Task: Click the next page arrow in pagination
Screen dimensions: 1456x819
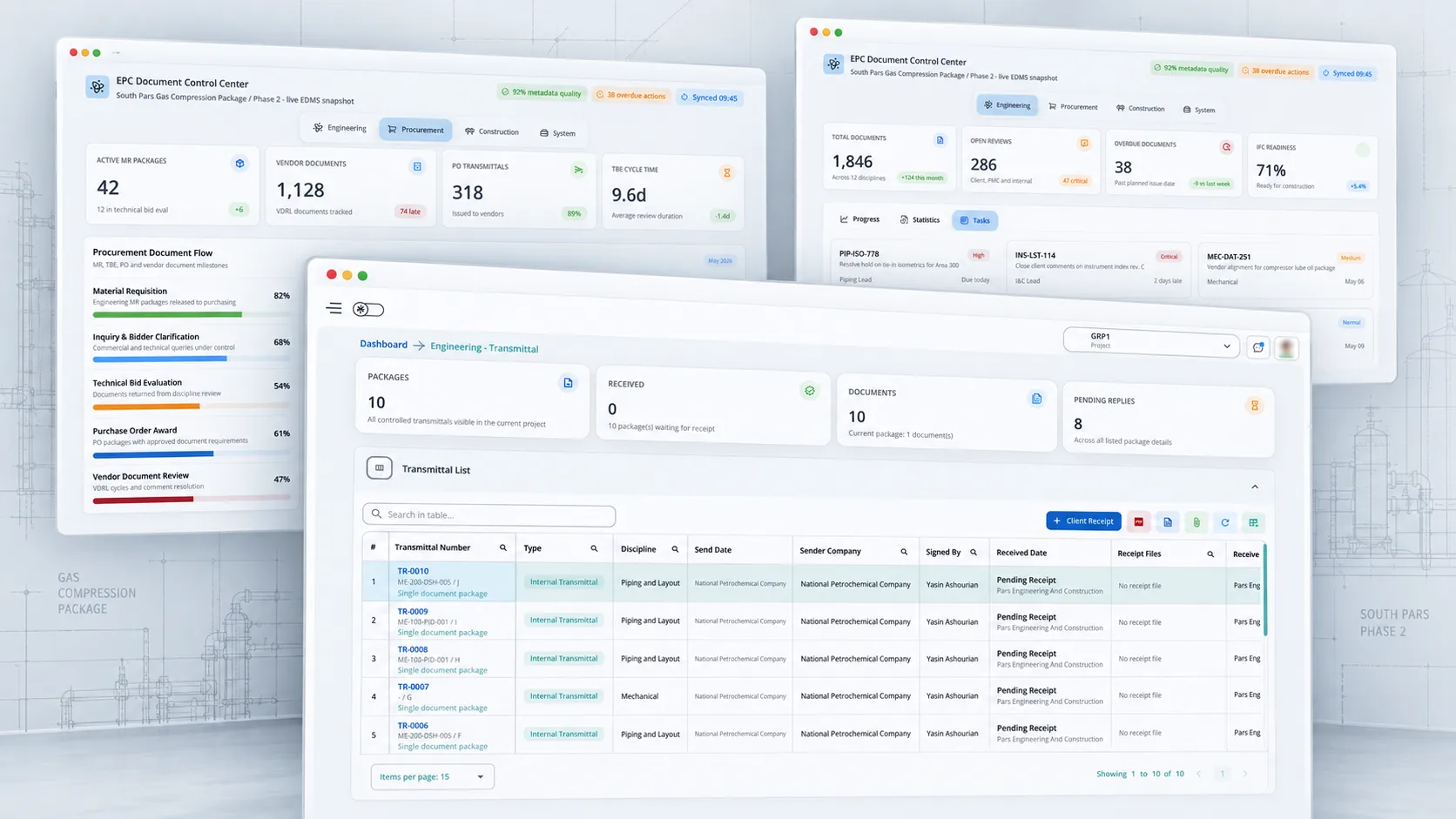Action: point(1245,774)
